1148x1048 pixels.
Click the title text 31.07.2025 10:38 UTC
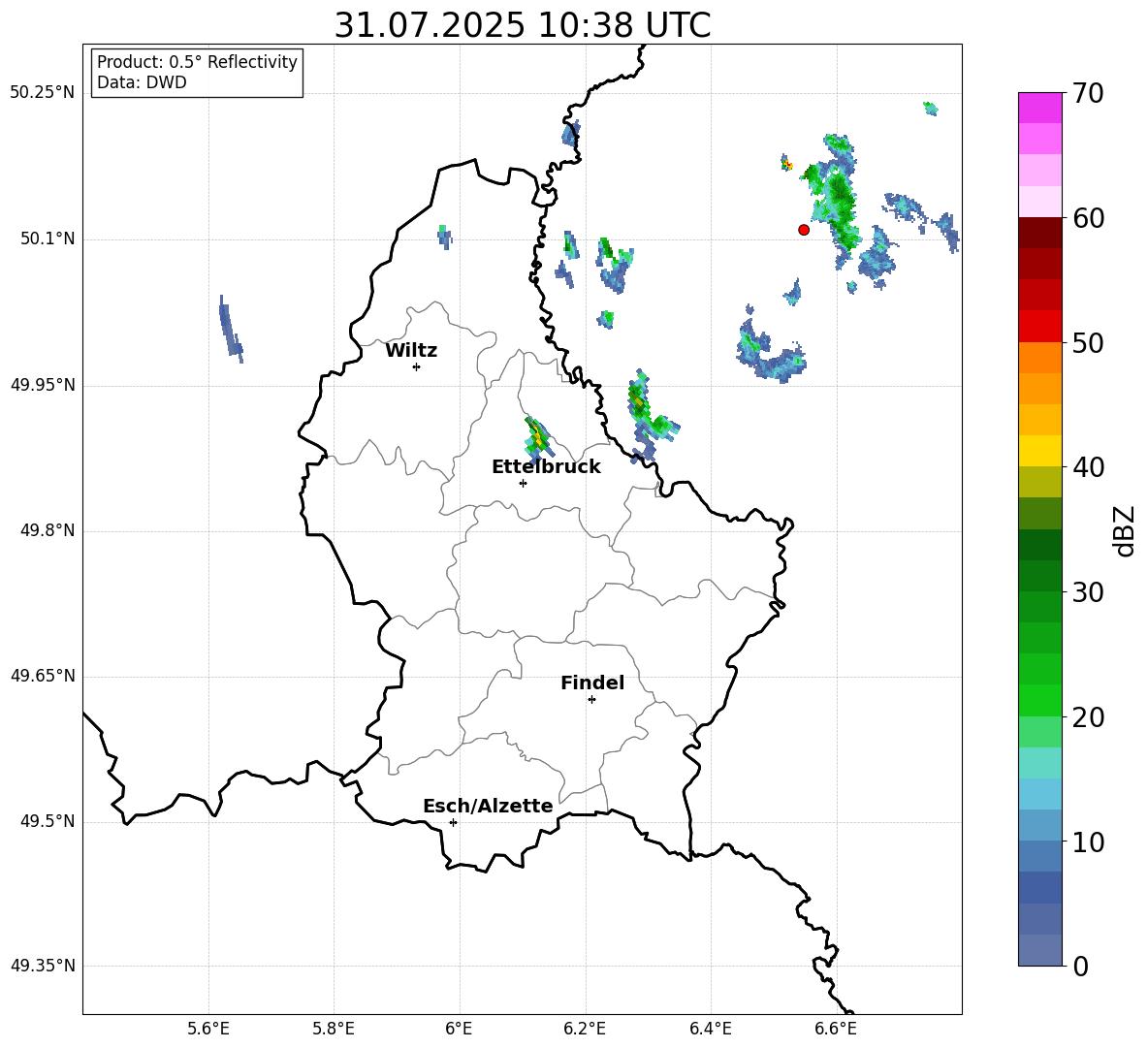coord(522,25)
